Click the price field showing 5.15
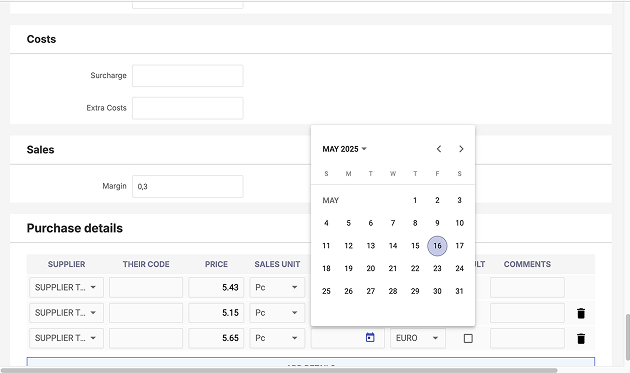The image size is (630, 373). click(x=216, y=313)
